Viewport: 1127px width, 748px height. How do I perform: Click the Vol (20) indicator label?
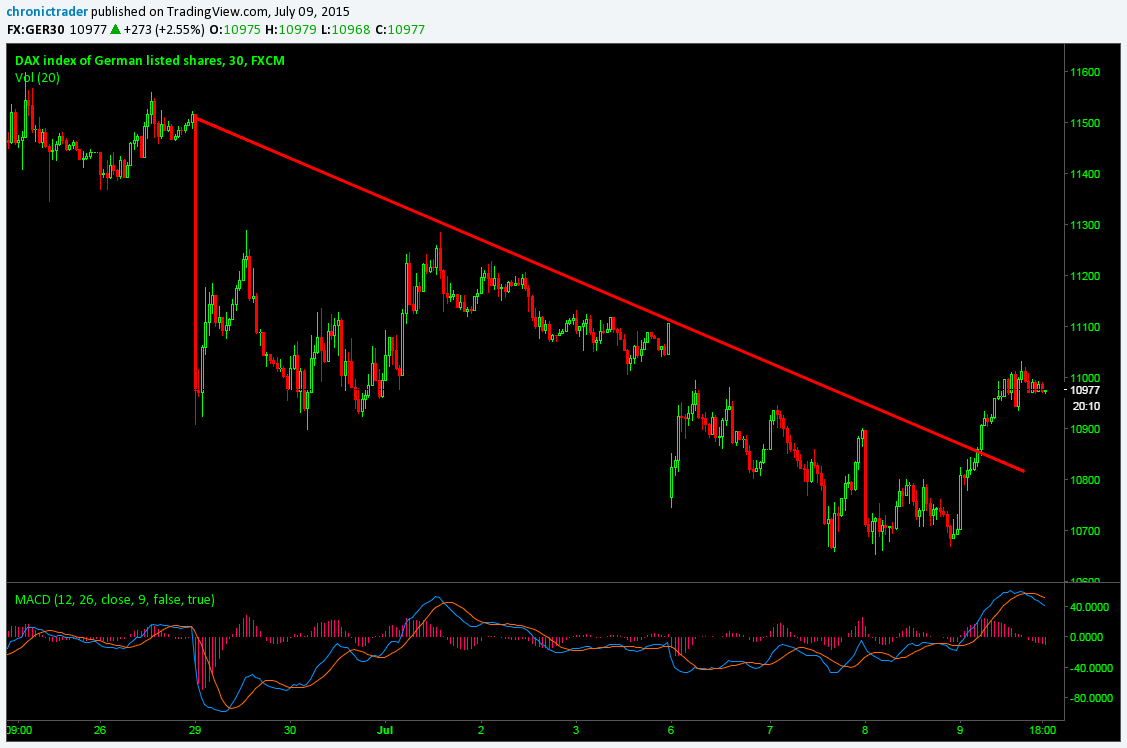pyautogui.click(x=37, y=78)
